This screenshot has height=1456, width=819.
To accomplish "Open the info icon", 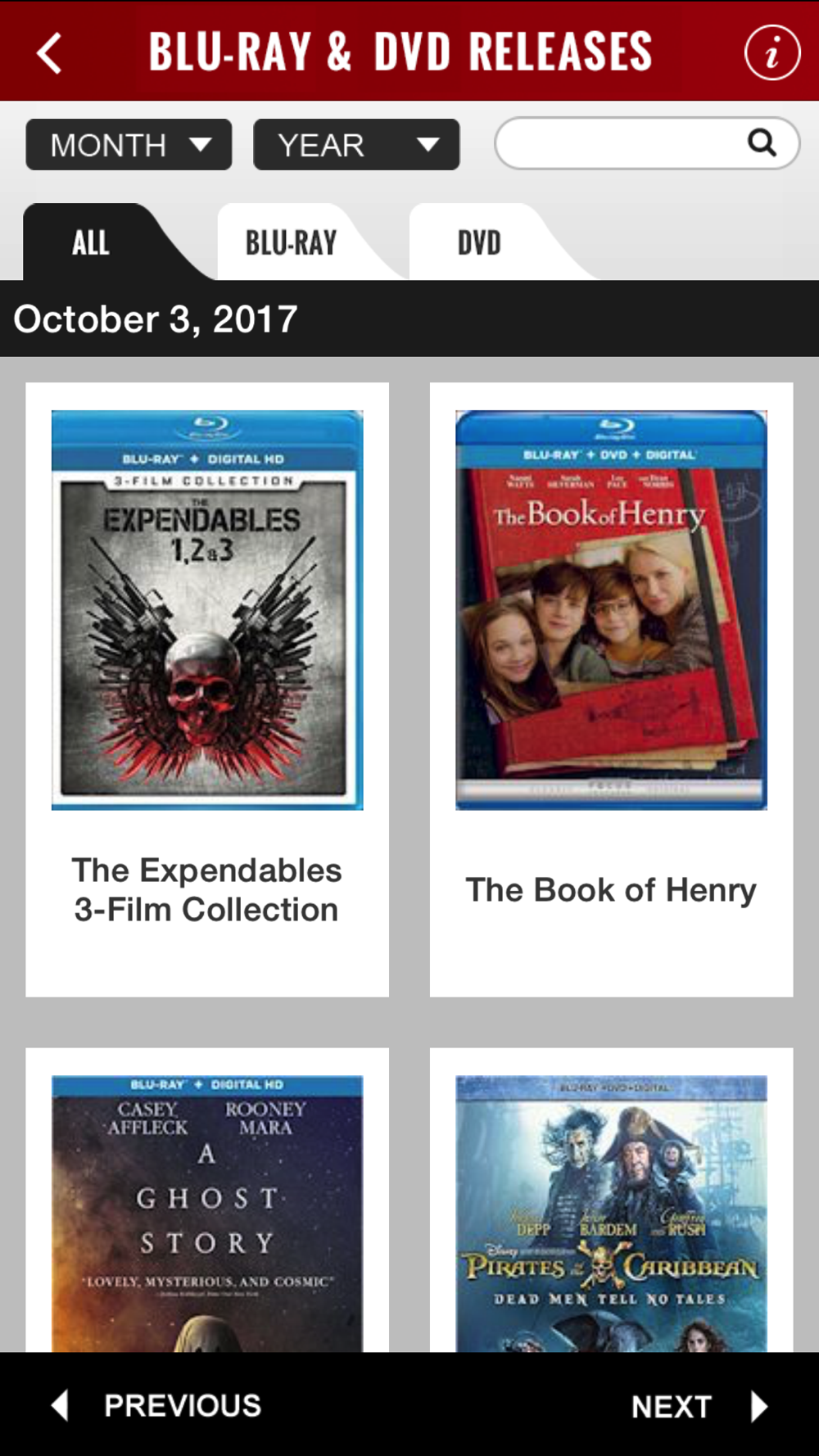I will [771, 52].
